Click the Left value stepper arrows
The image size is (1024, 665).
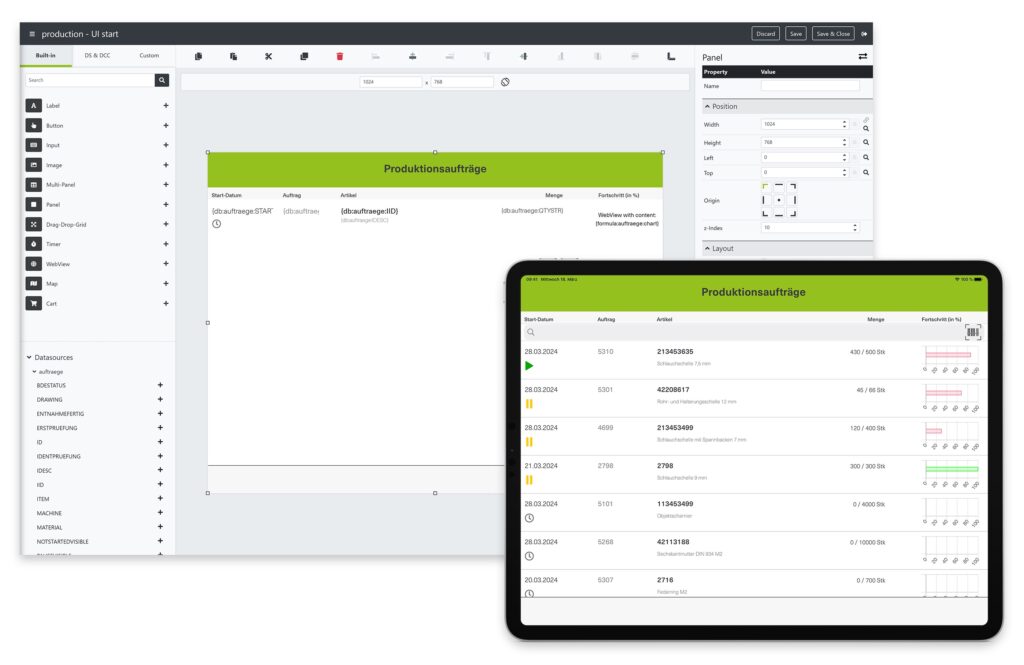(844, 157)
